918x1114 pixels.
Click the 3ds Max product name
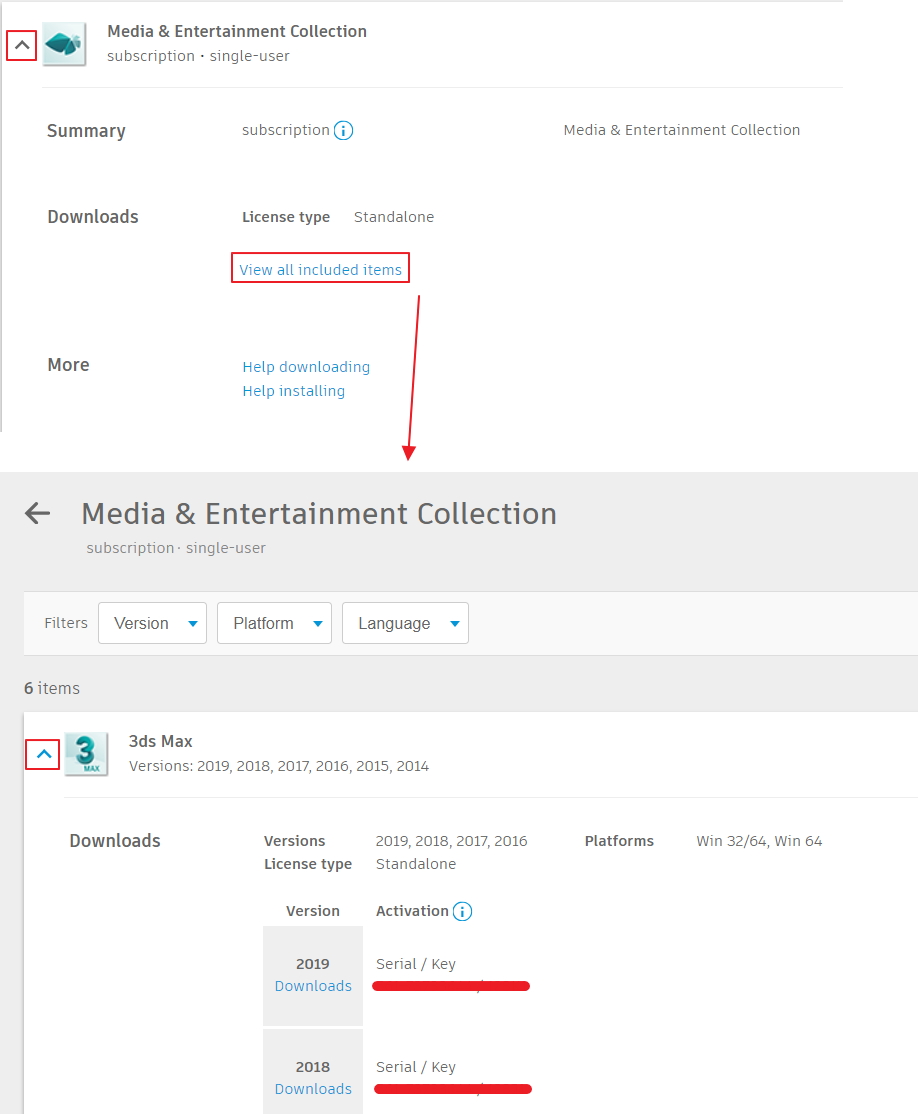160,741
